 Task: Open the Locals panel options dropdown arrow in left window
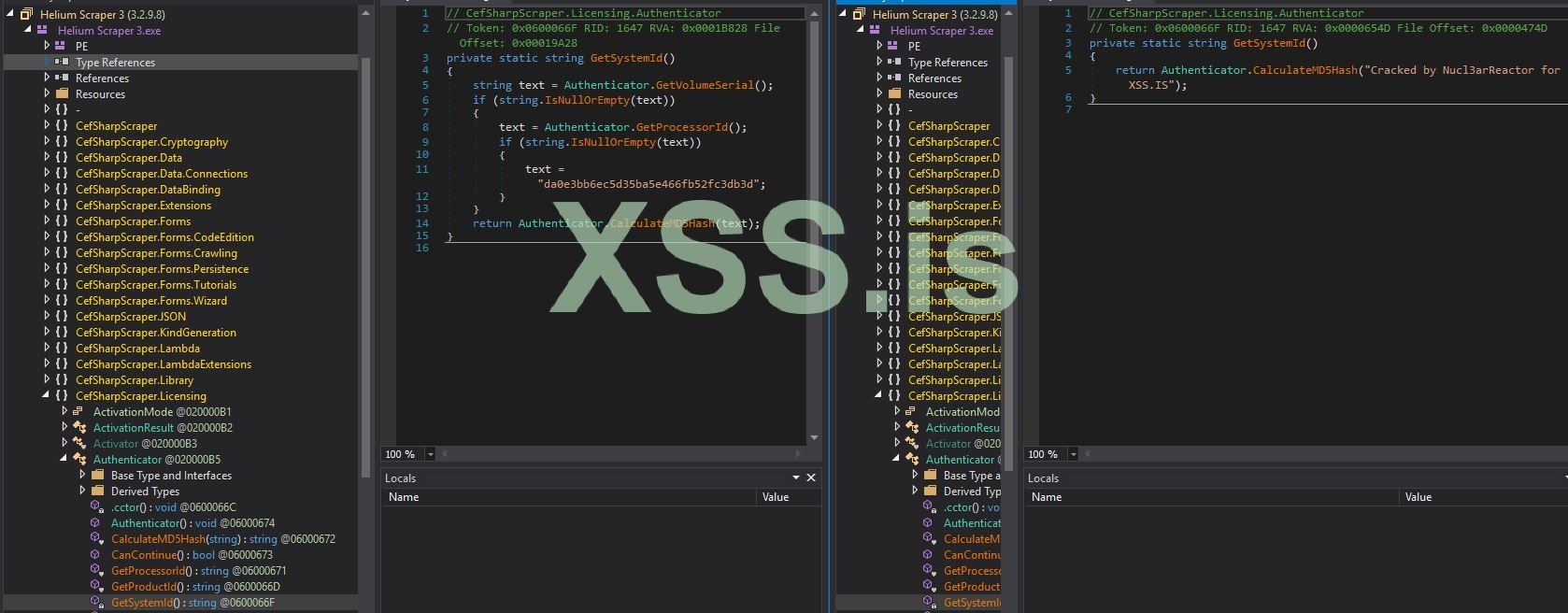click(x=796, y=478)
